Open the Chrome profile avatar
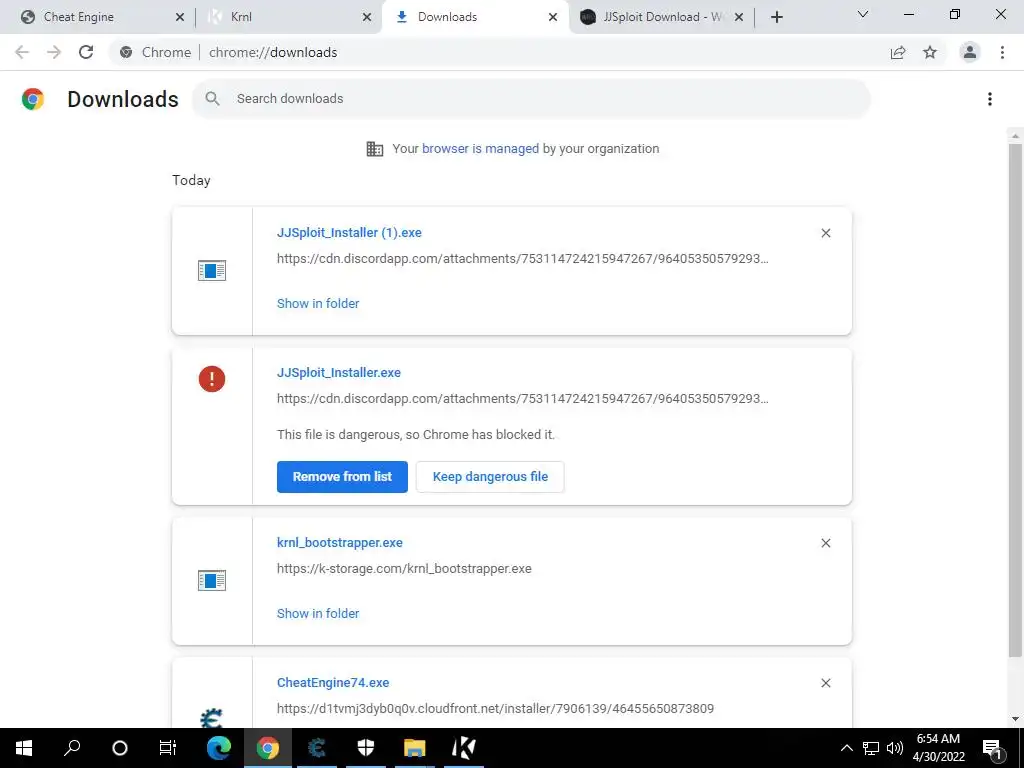This screenshot has height=768, width=1024. (970, 52)
